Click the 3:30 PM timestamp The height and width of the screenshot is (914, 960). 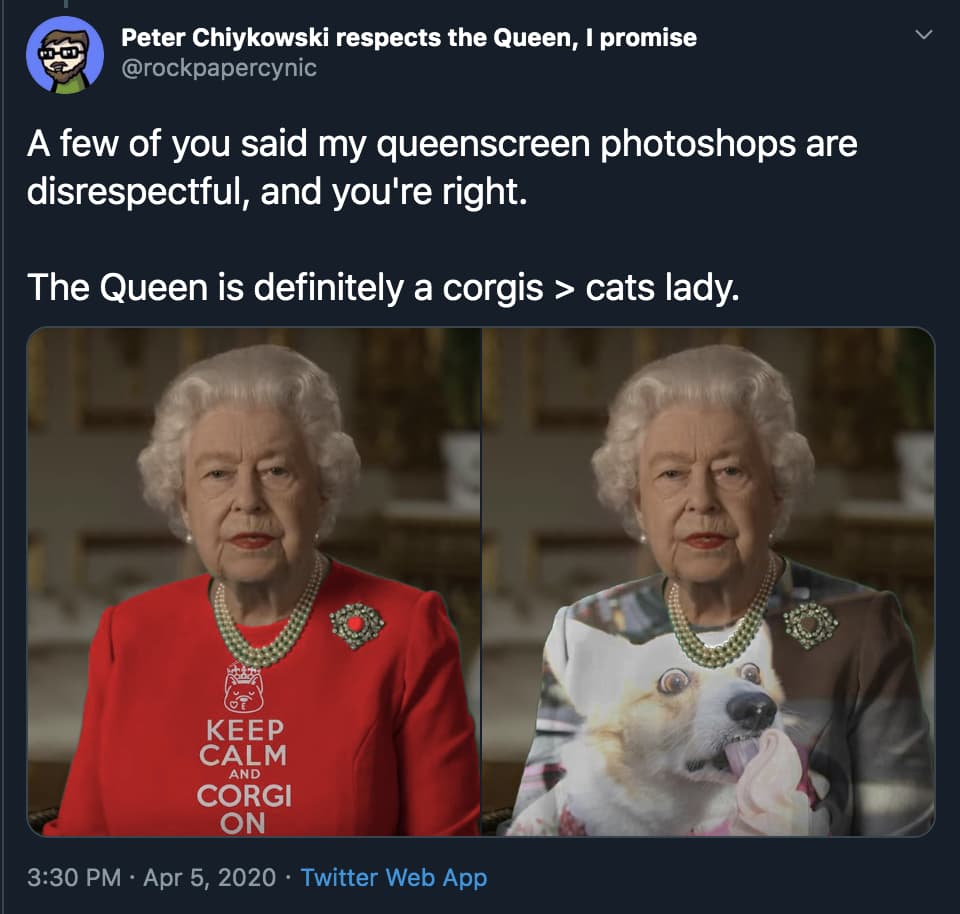(x=73, y=877)
